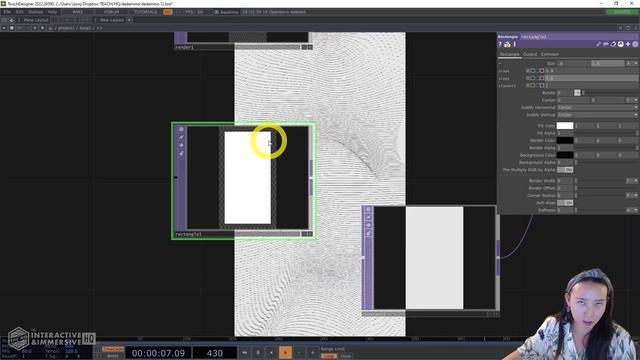
Task: Click the language globe icon in parameter header
Action: [620, 44]
